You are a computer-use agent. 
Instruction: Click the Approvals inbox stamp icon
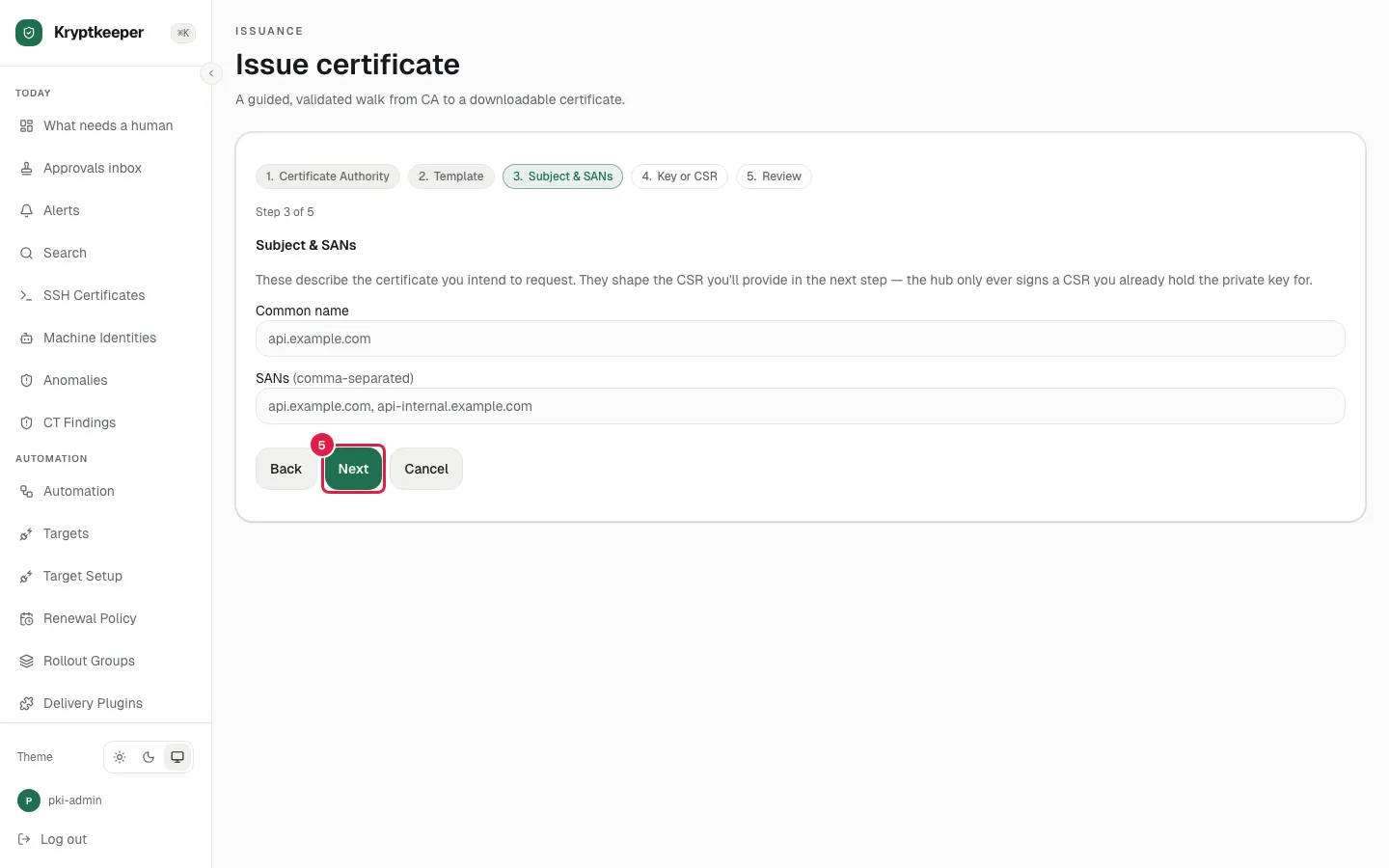click(x=26, y=169)
